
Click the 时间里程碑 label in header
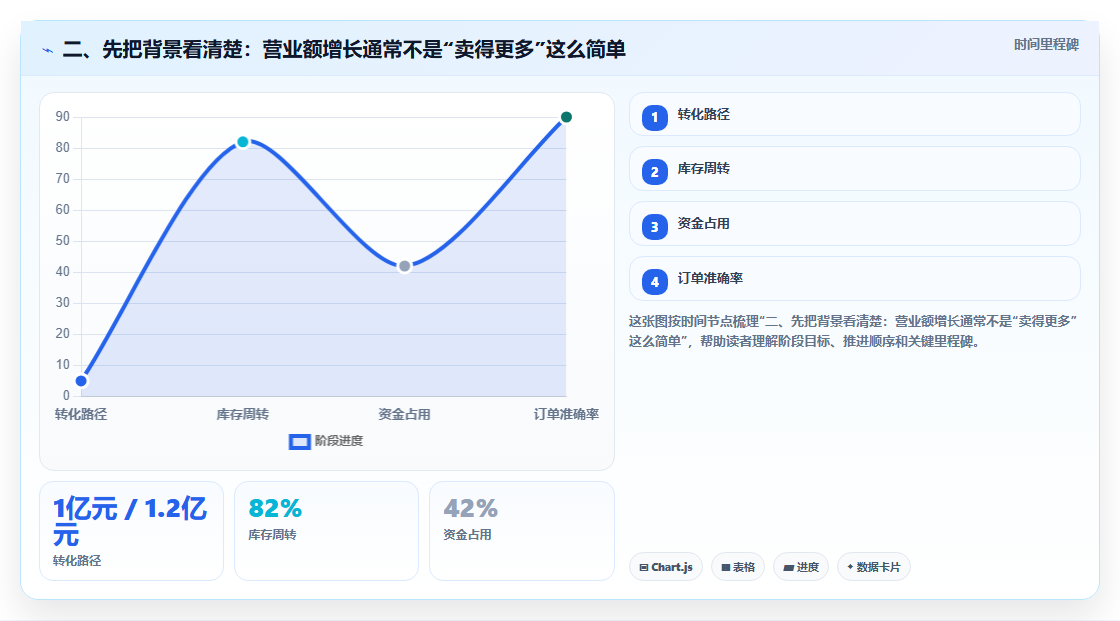point(1046,45)
